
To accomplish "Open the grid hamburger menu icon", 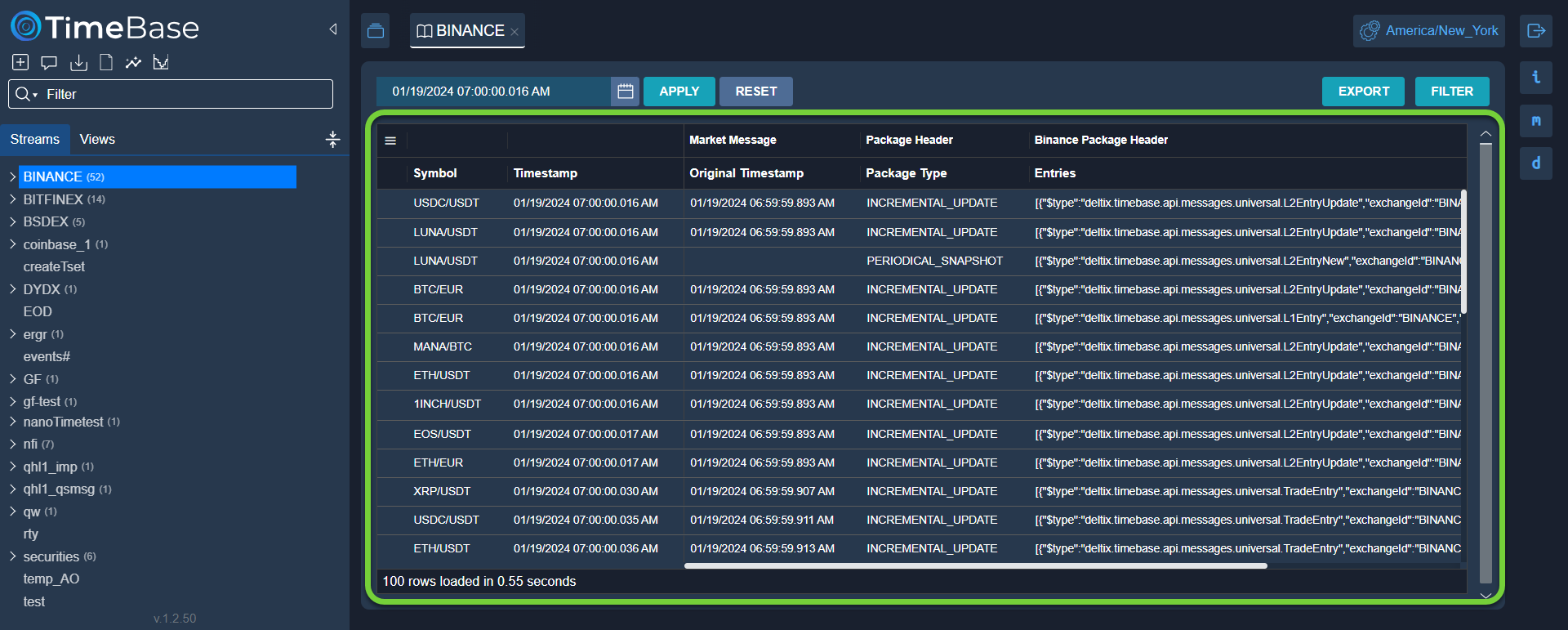I will click(x=390, y=141).
